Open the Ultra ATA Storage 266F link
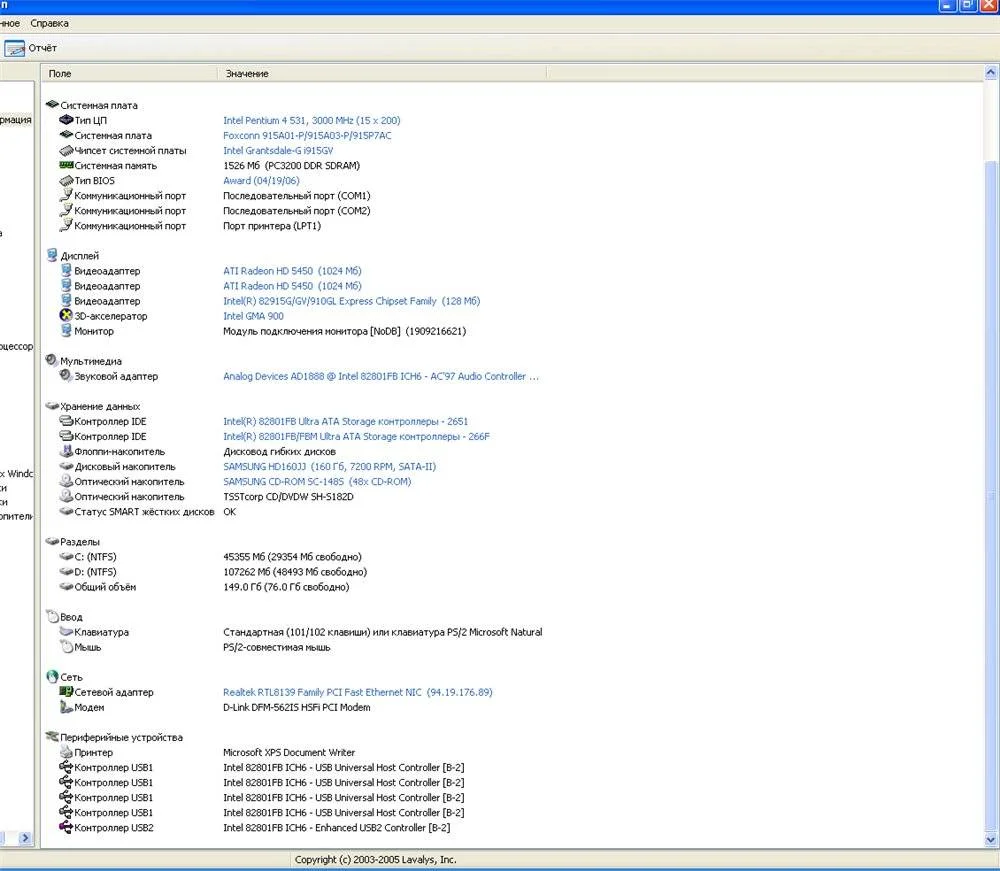Image resolution: width=1000 pixels, height=871 pixels. 356,436
